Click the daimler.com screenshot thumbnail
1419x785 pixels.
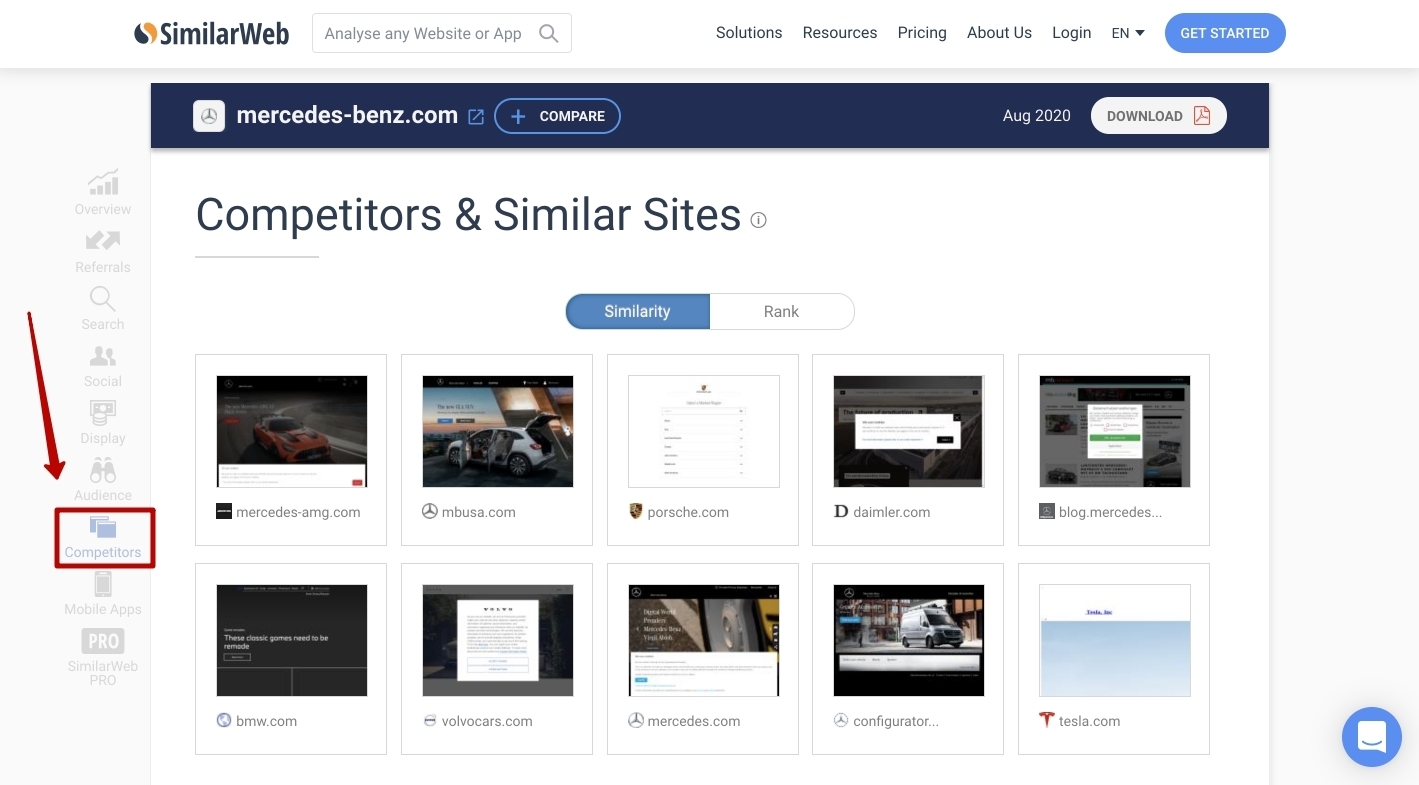[x=909, y=431]
